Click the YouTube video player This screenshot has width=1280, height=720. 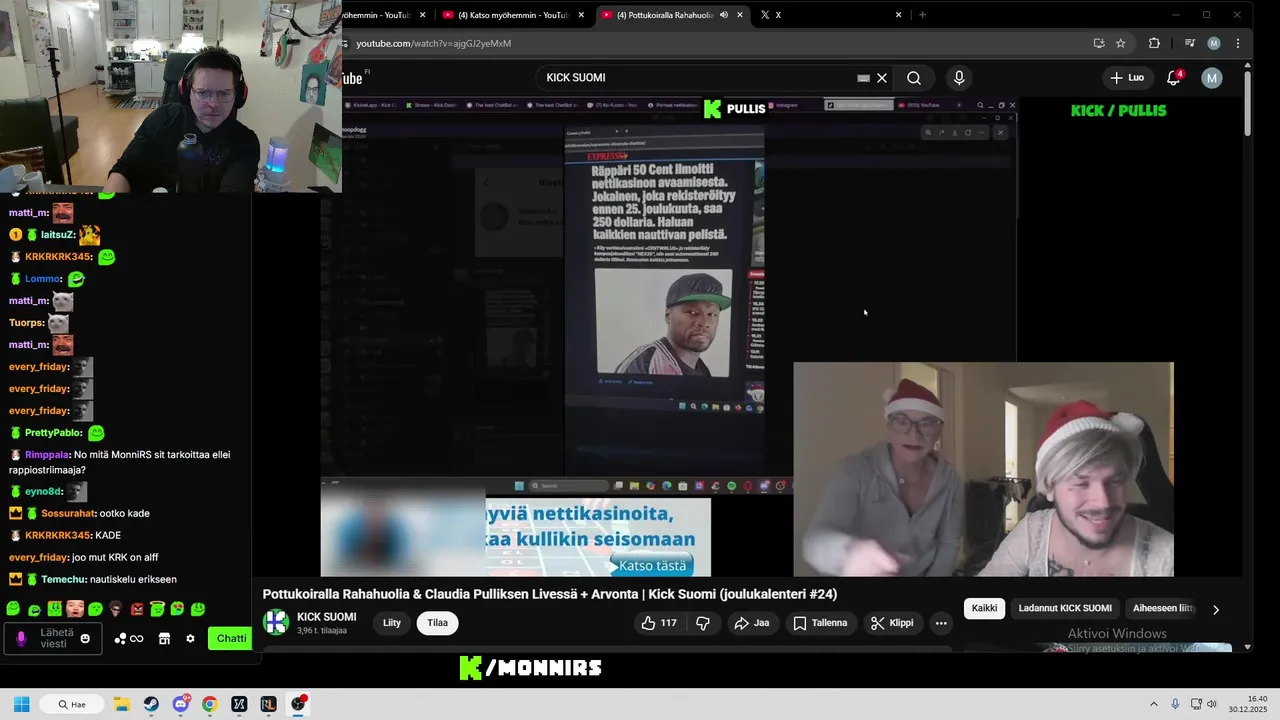(x=747, y=337)
